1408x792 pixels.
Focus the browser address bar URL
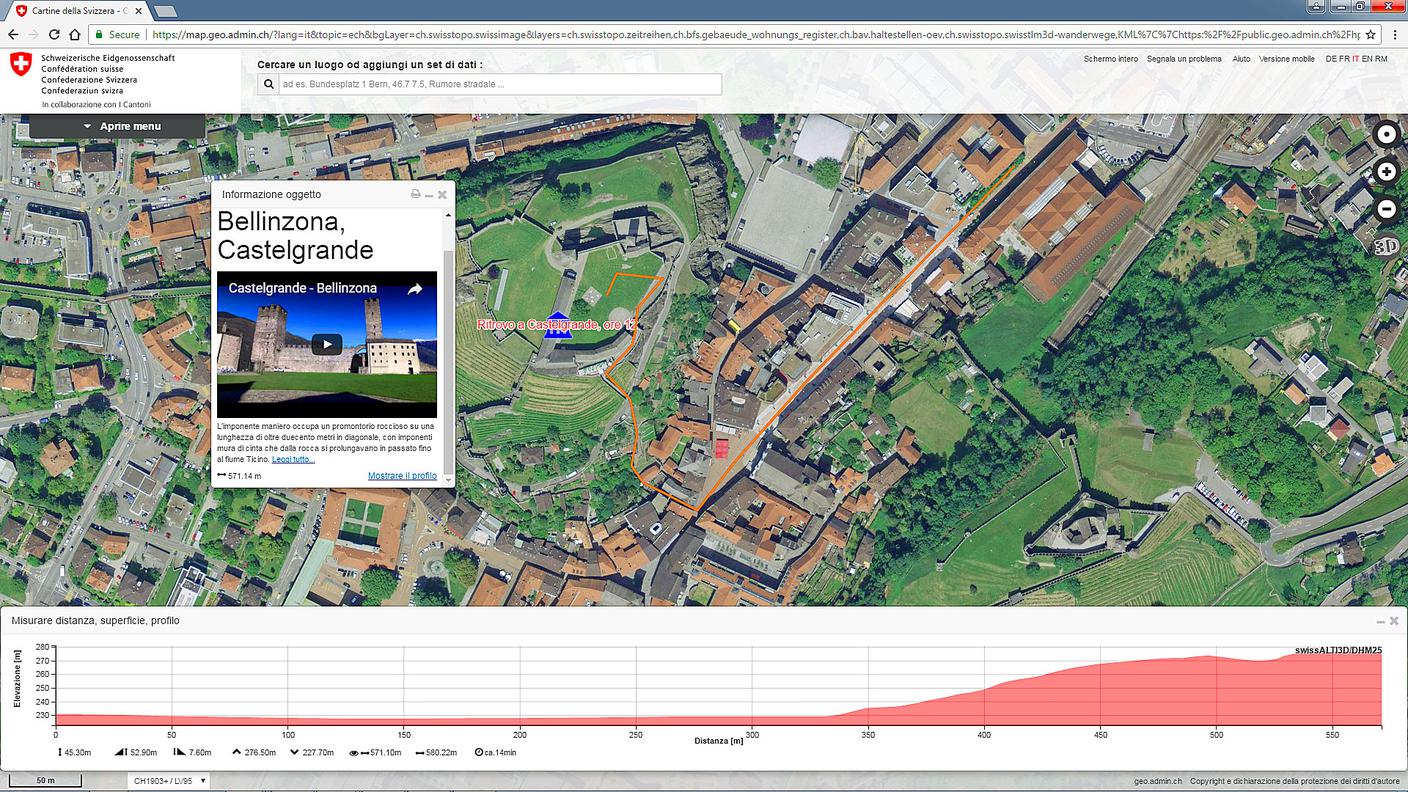click(755, 34)
